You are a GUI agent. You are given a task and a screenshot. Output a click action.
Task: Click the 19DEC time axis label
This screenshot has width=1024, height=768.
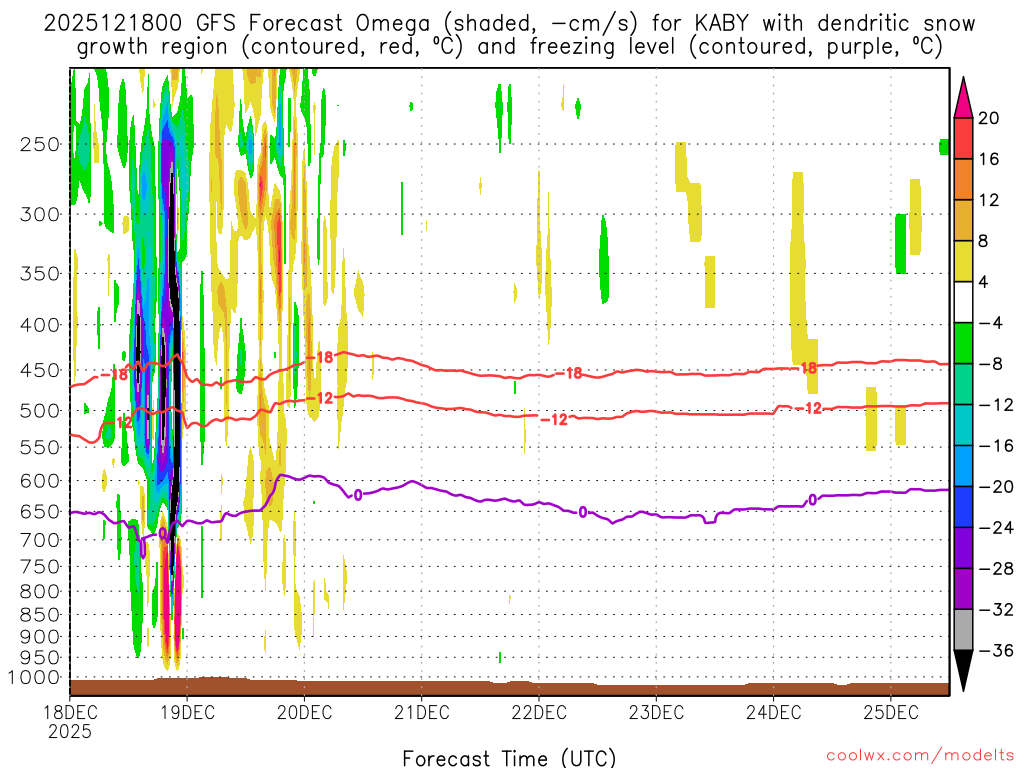(187, 712)
